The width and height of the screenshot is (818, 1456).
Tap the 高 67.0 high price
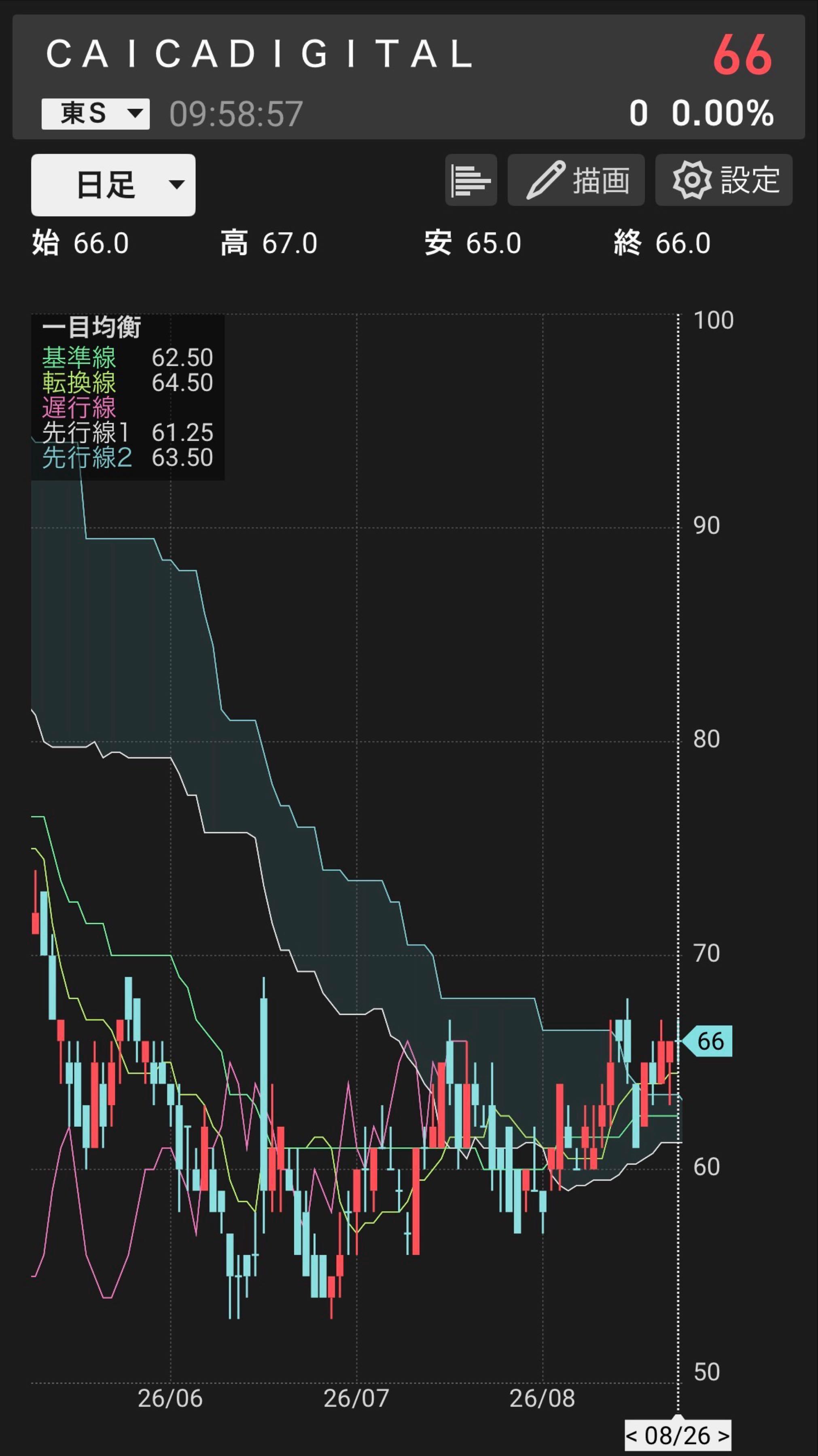click(x=269, y=243)
